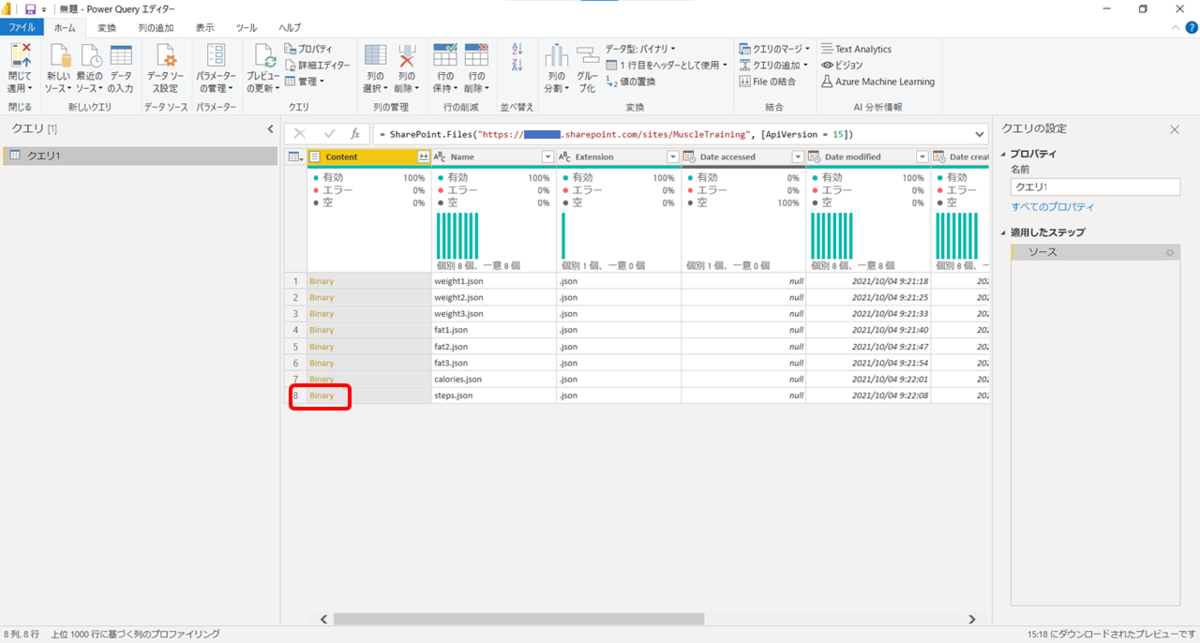Screen dimensions: 1200x643
Task: Click the combine files icon in Content header
Action: [423, 157]
